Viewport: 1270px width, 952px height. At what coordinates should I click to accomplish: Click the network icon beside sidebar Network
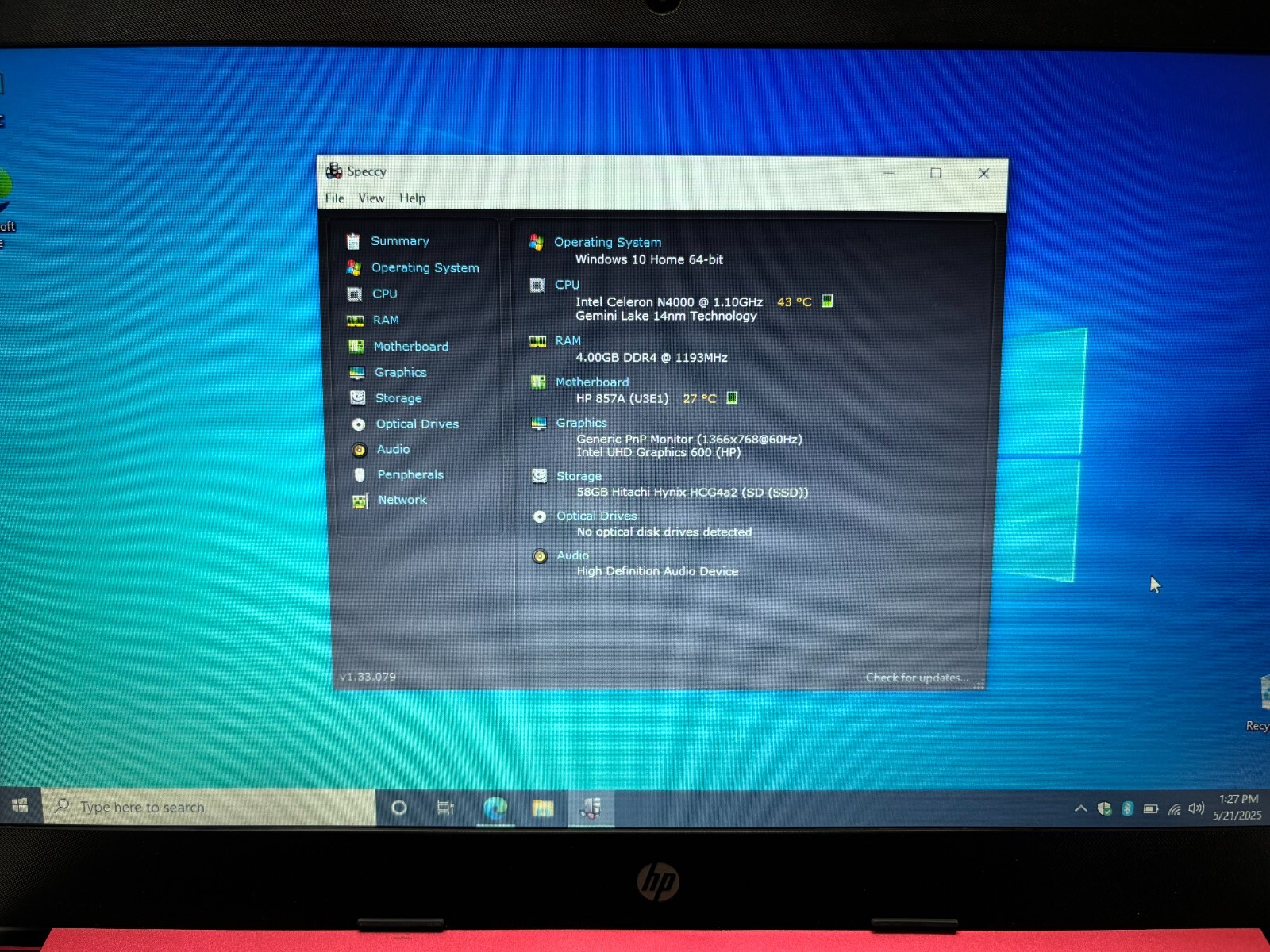[x=360, y=501]
